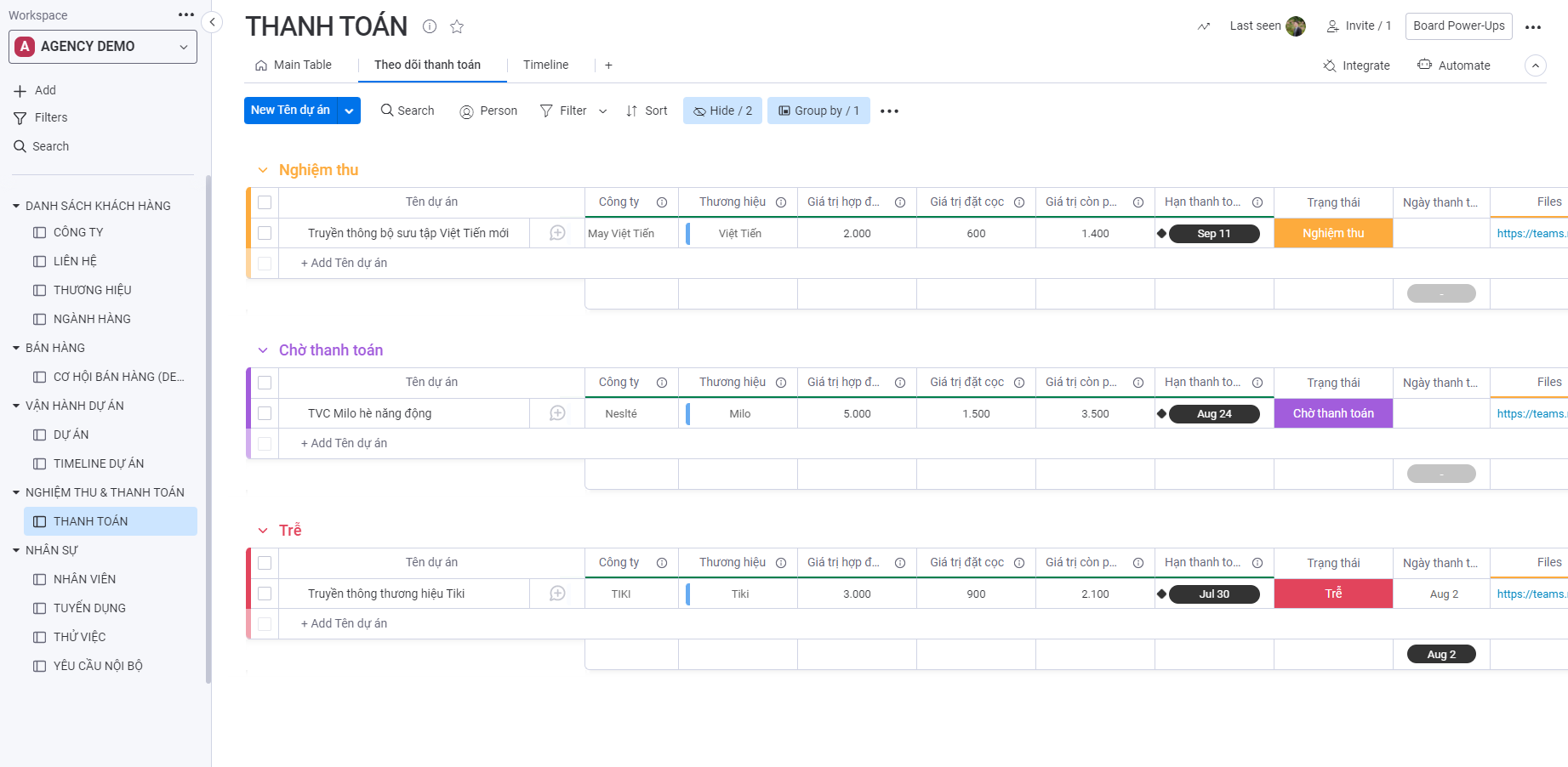Add a new board view with plus

point(608,65)
